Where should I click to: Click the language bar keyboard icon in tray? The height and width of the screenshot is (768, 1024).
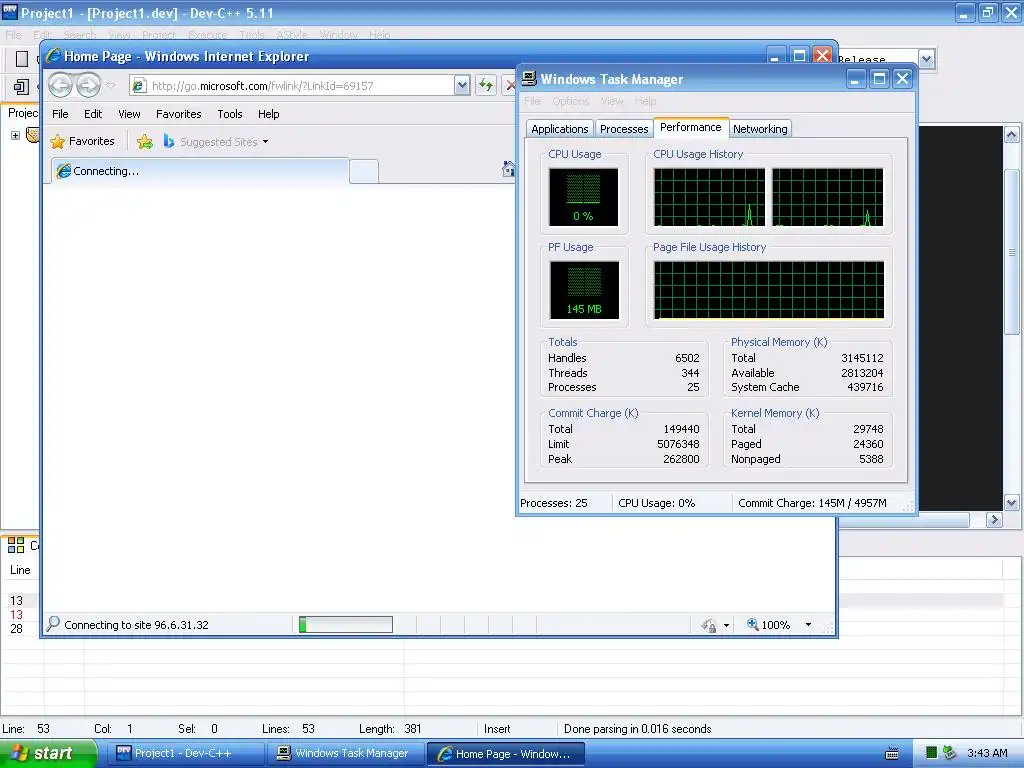coord(891,754)
